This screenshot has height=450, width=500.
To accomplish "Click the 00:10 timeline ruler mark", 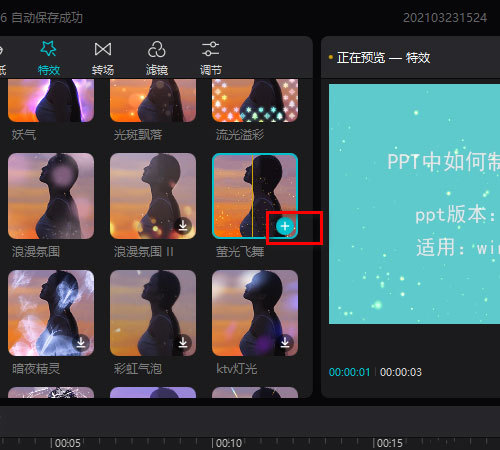I will pyautogui.click(x=229, y=443).
